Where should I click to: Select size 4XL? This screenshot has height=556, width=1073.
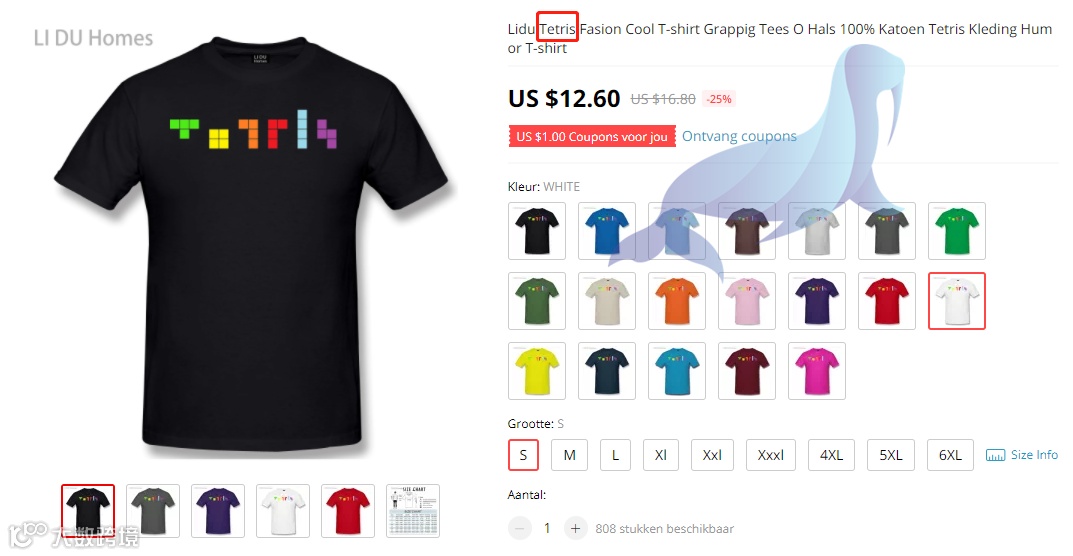[x=831, y=455]
